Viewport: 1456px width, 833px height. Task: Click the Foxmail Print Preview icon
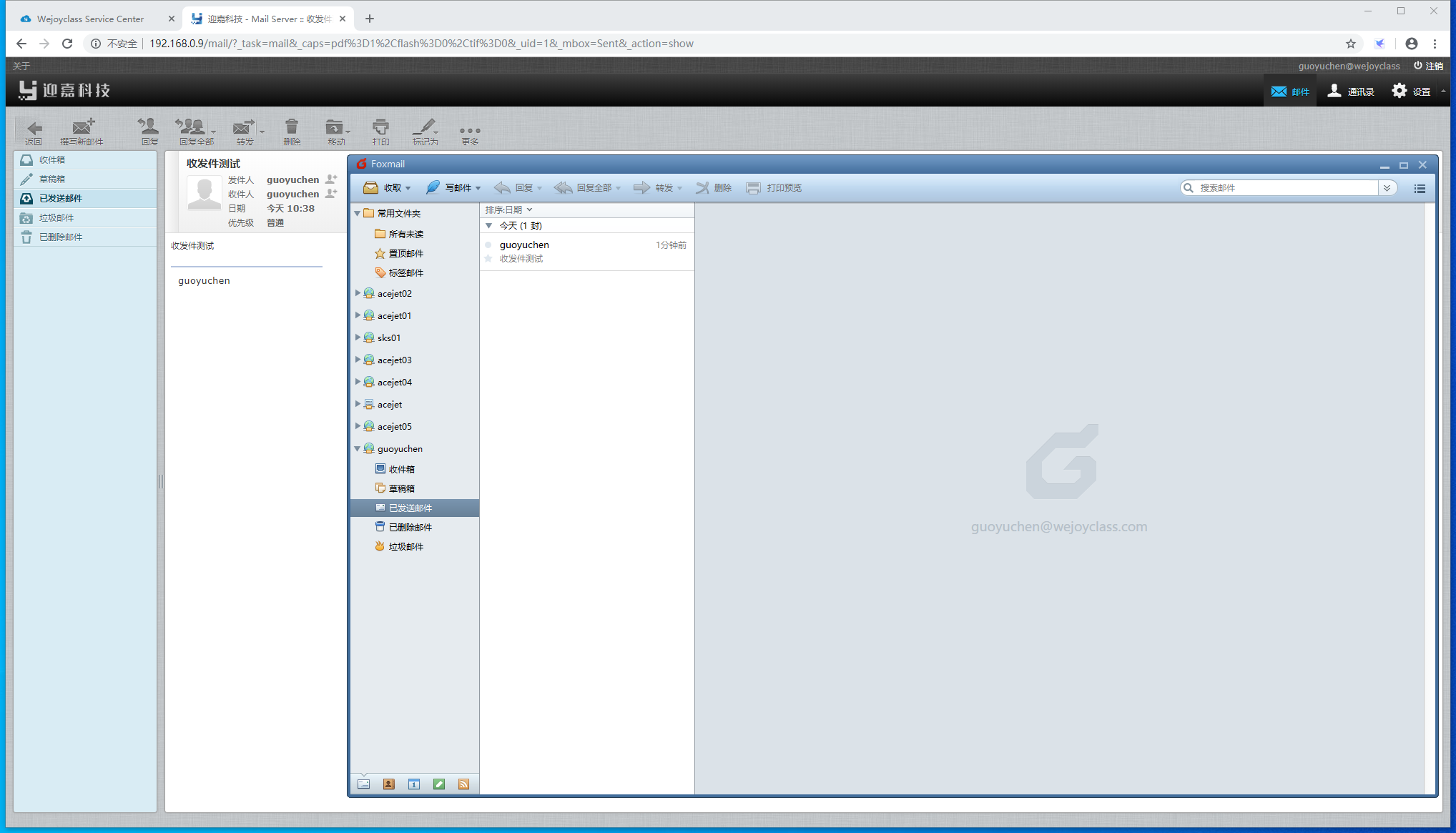[753, 187]
